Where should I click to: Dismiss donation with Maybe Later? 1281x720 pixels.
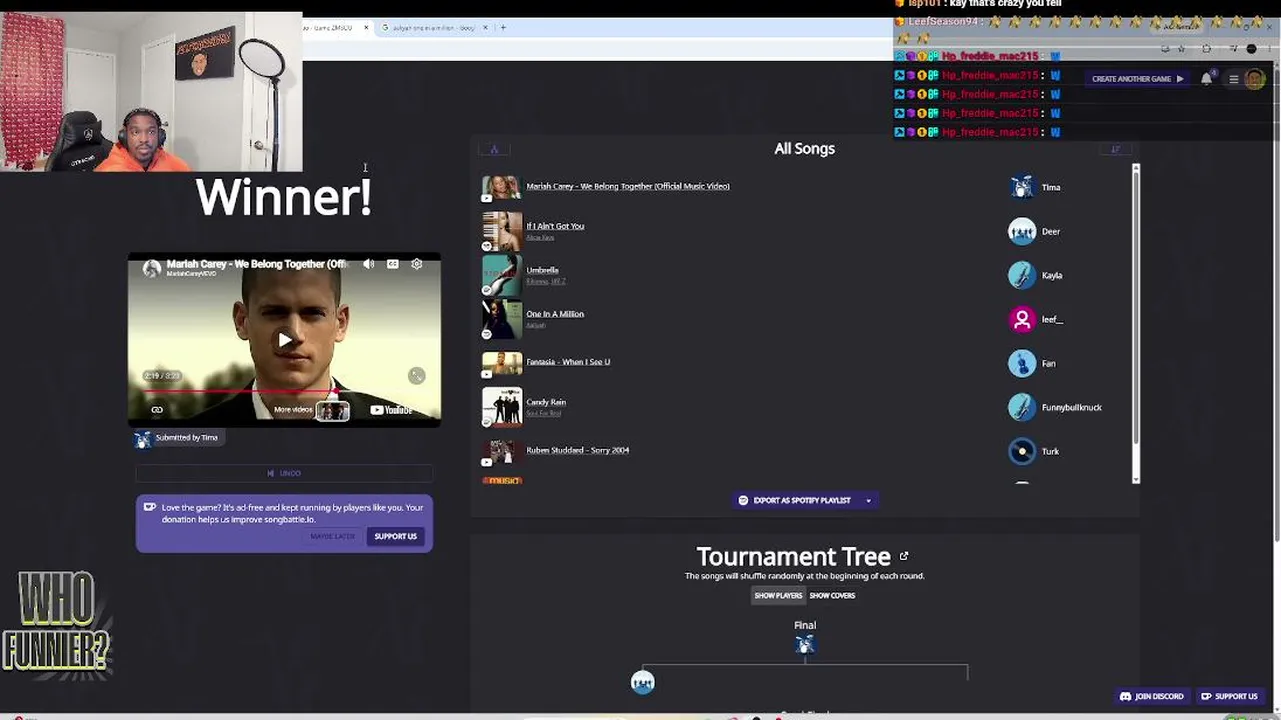332,536
